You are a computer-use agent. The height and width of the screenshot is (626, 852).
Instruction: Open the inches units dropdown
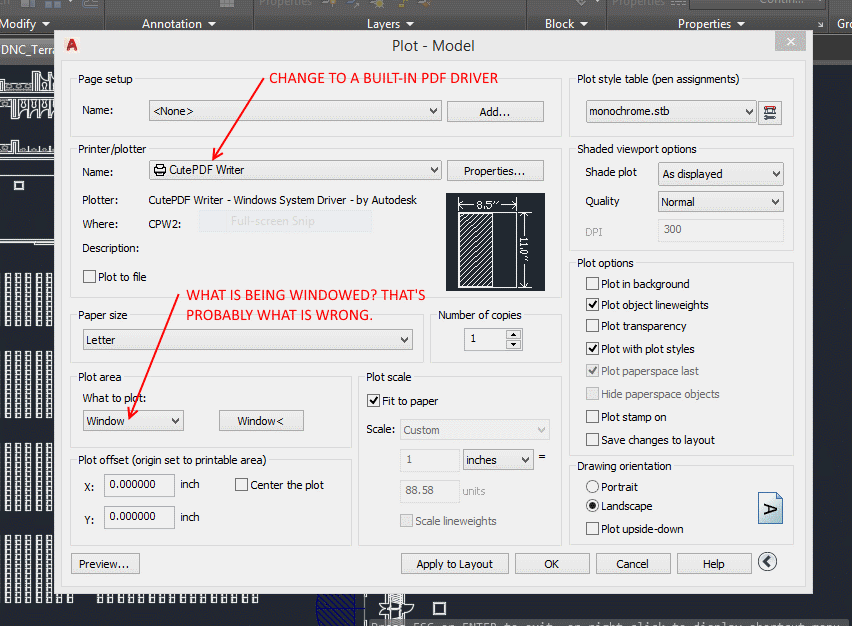pos(498,460)
